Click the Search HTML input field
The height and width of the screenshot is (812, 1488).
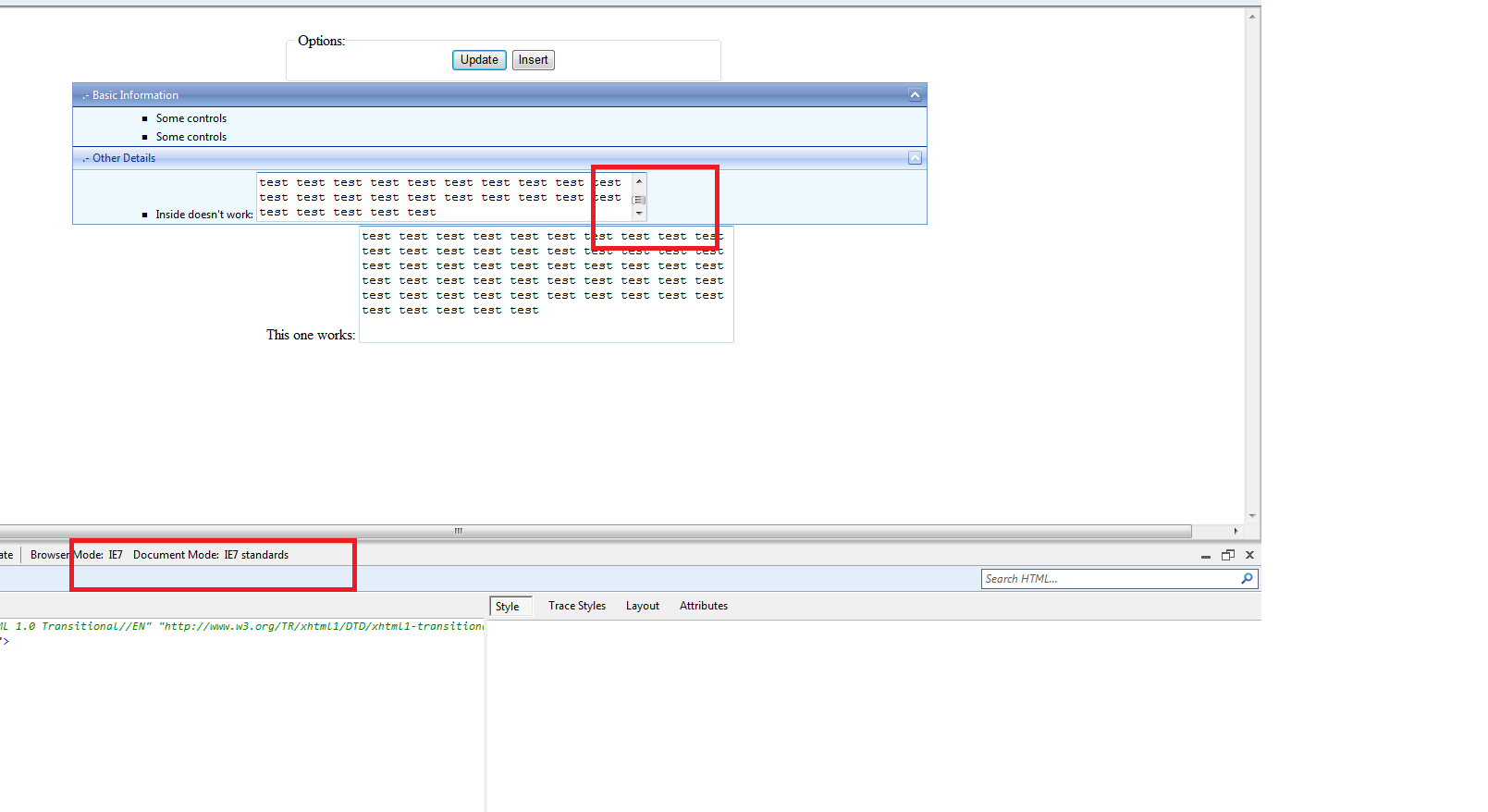tap(1111, 579)
